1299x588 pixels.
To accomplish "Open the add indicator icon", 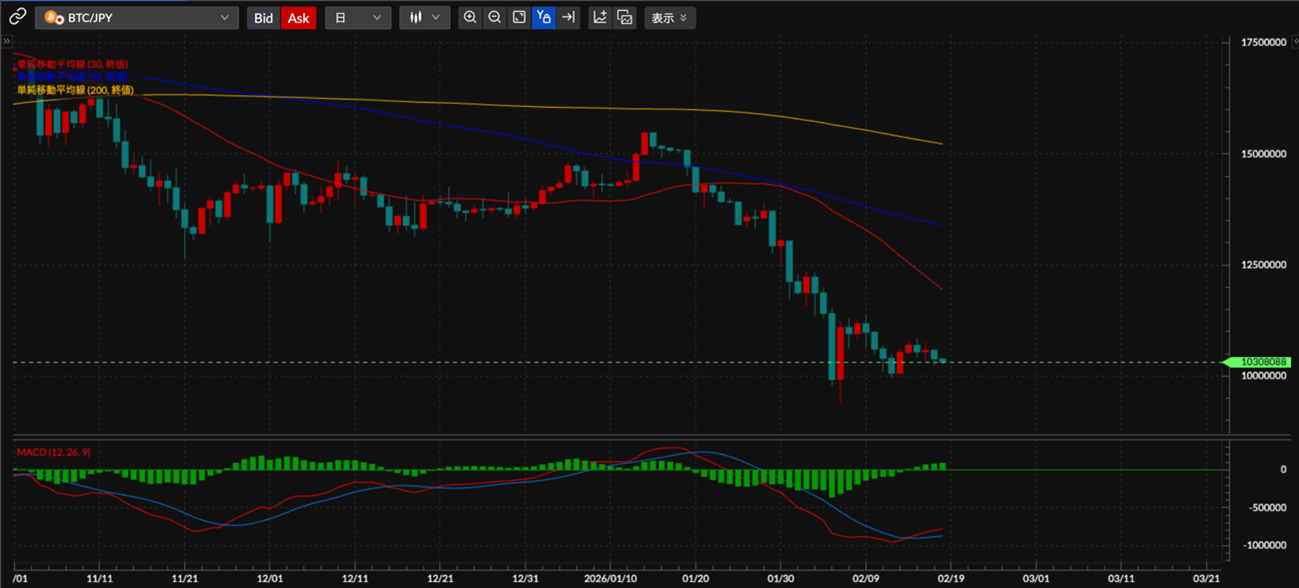I will (600, 17).
